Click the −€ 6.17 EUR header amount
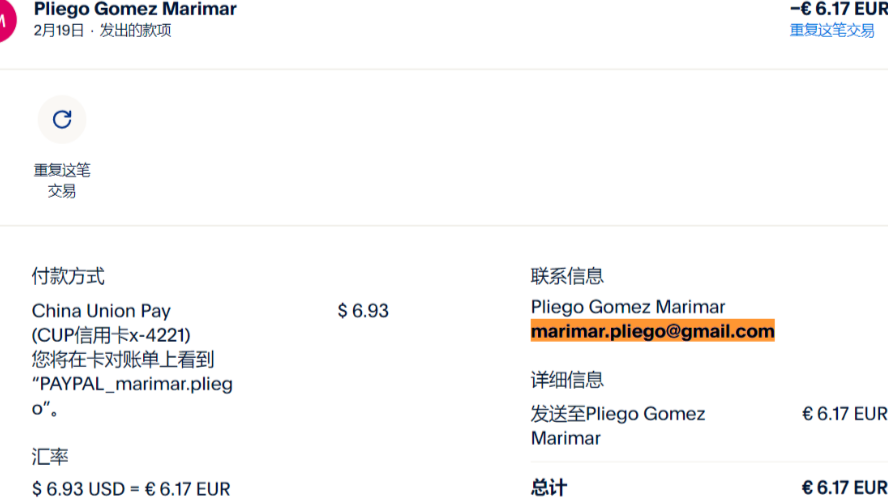The height and width of the screenshot is (500, 888). coord(838,9)
